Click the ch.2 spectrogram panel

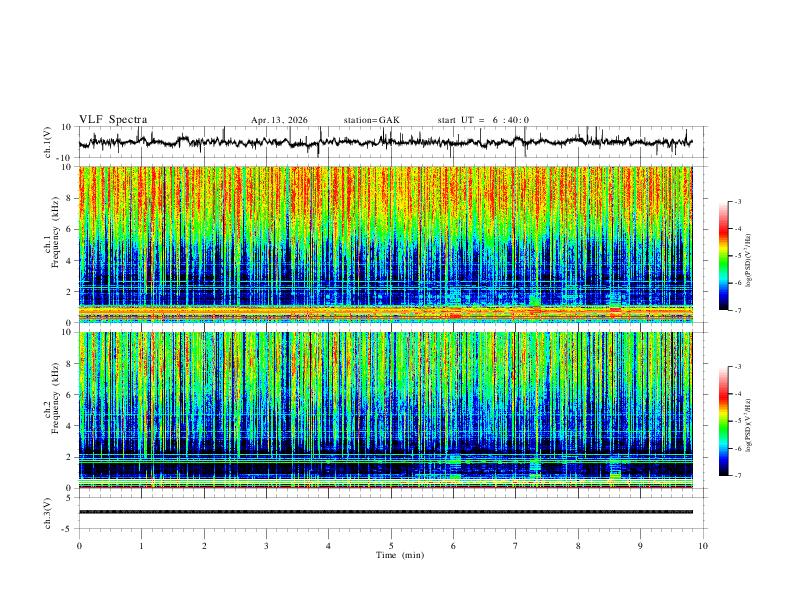(385, 410)
